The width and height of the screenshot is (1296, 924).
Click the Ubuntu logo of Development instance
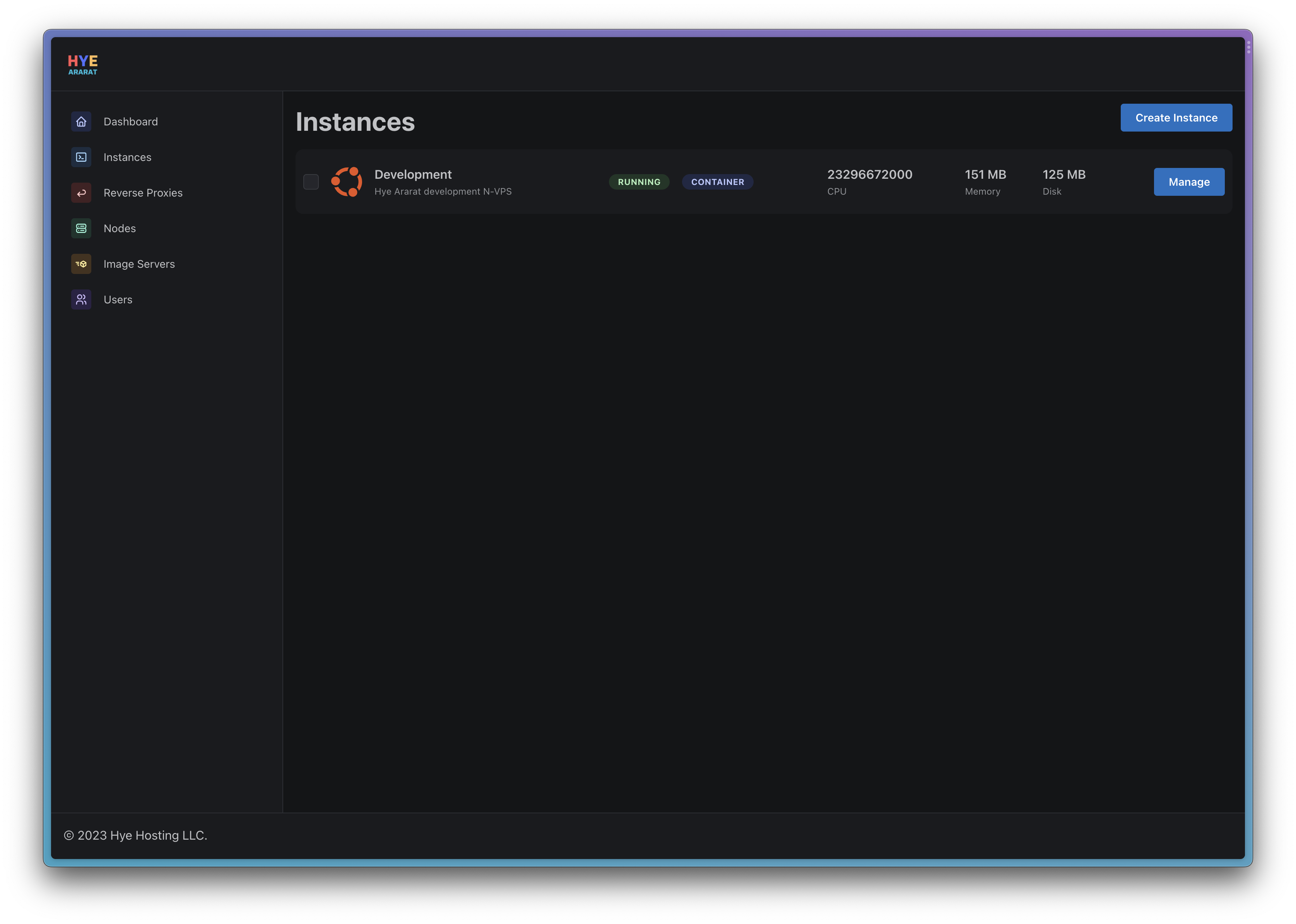347,181
